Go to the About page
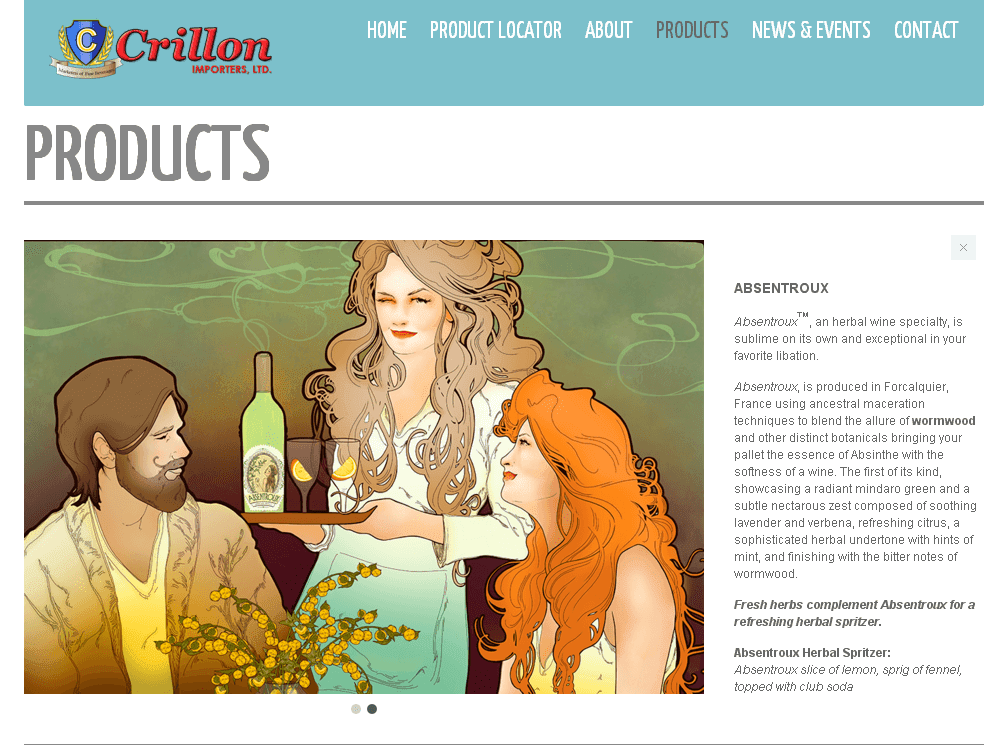The image size is (1000, 750). 608,30
